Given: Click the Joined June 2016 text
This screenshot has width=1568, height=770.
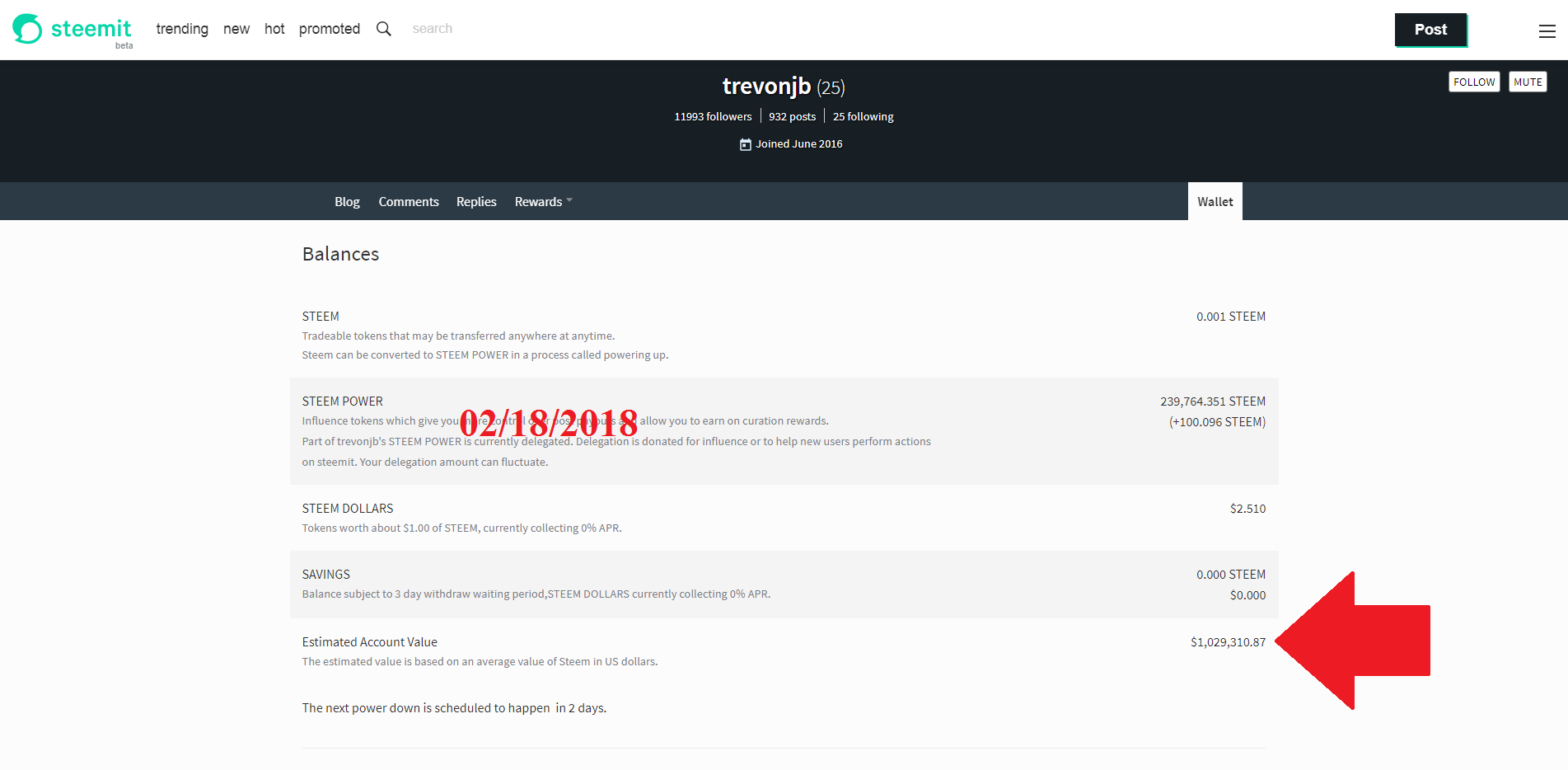Looking at the screenshot, I should point(799,144).
